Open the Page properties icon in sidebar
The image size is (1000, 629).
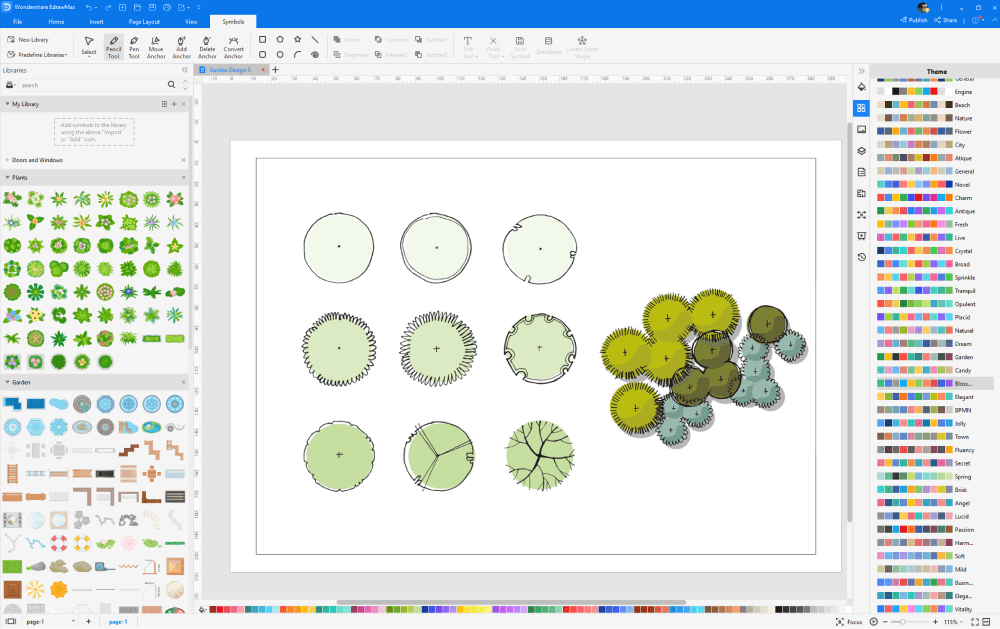pos(862,172)
